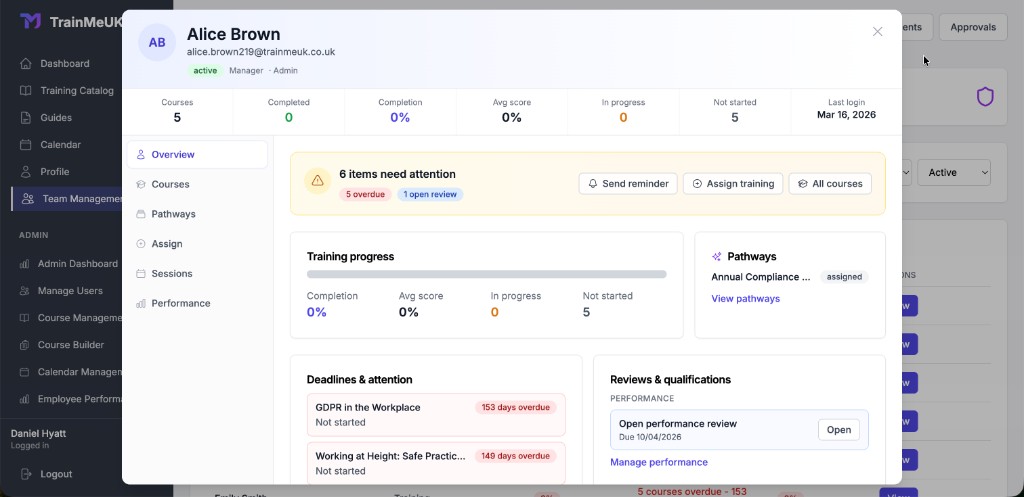Click the Approvals button
1024x497 pixels.
(973, 27)
